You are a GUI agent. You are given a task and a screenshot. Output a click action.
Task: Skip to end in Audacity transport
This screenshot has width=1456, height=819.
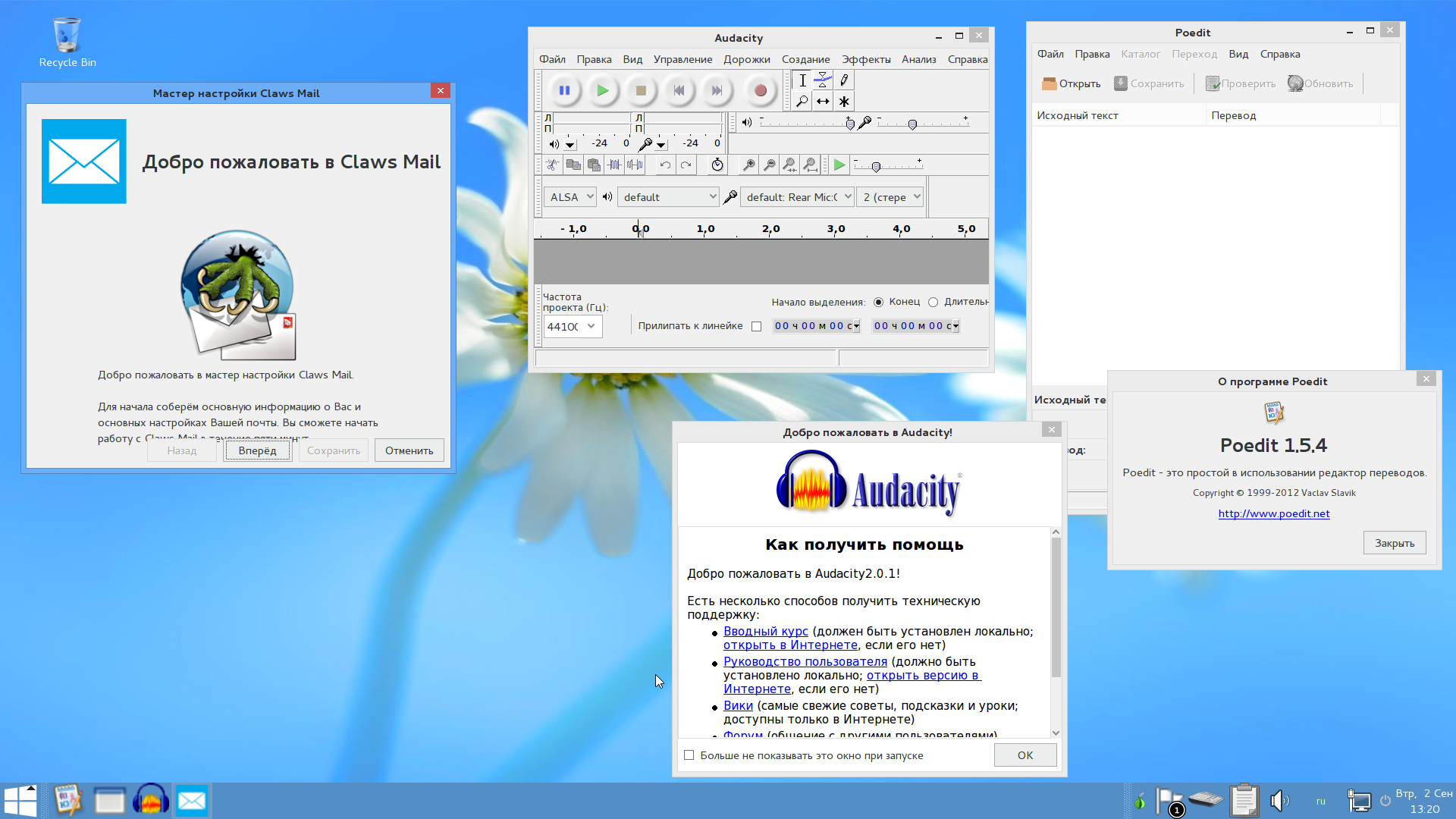(717, 90)
